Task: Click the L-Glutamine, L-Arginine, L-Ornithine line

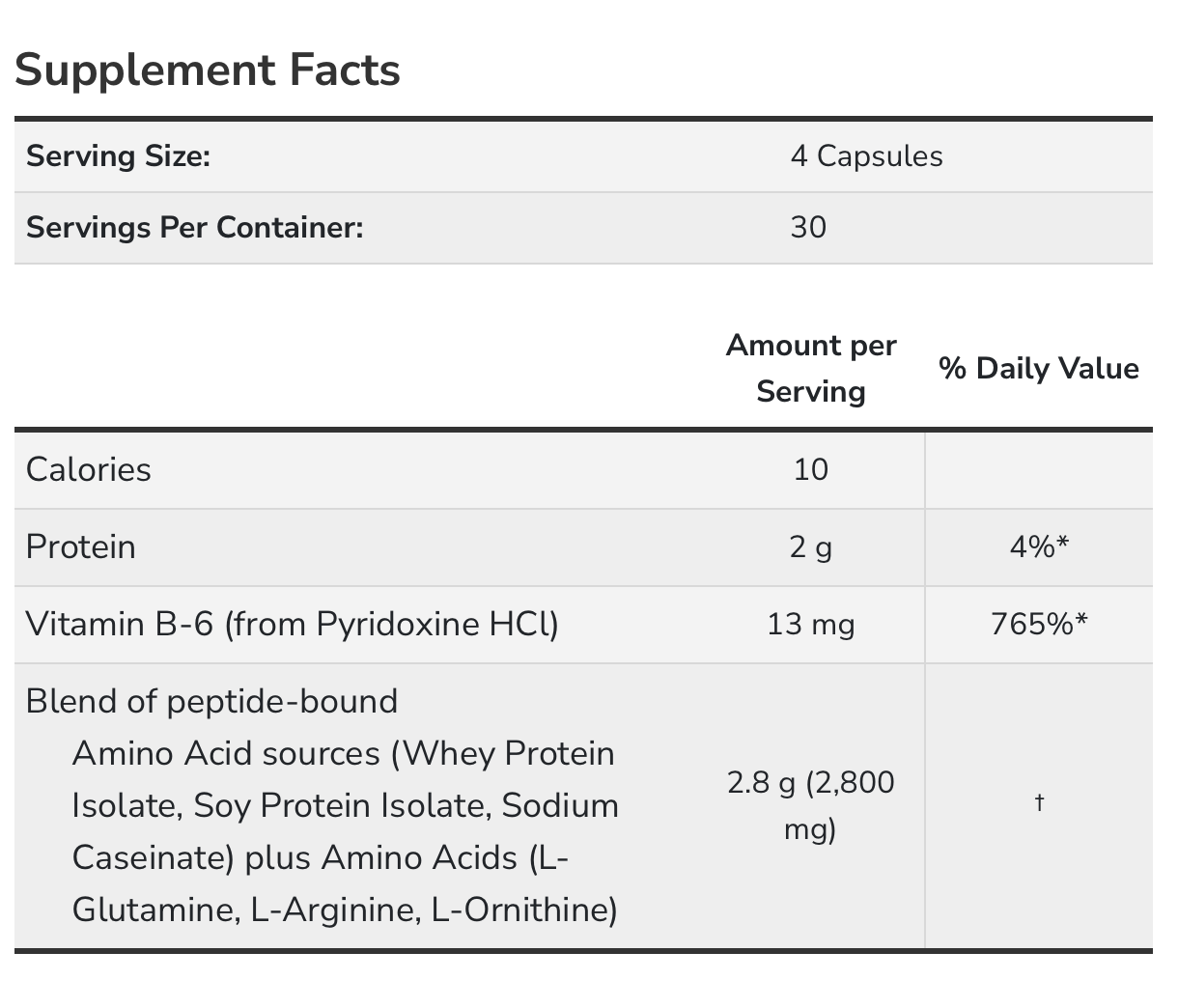Action: click(x=345, y=910)
